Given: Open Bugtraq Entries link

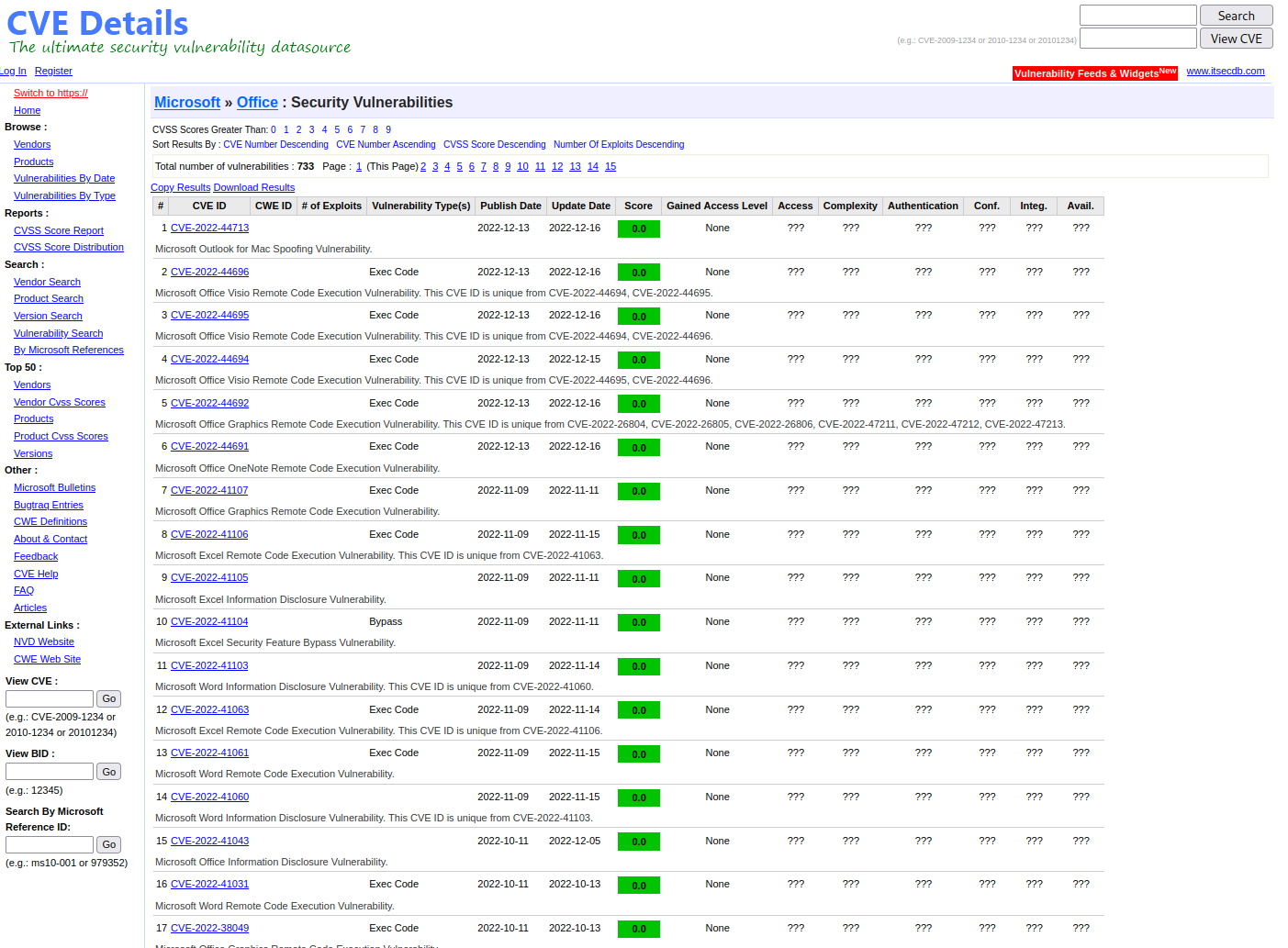Looking at the screenshot, I should point(49,505).
